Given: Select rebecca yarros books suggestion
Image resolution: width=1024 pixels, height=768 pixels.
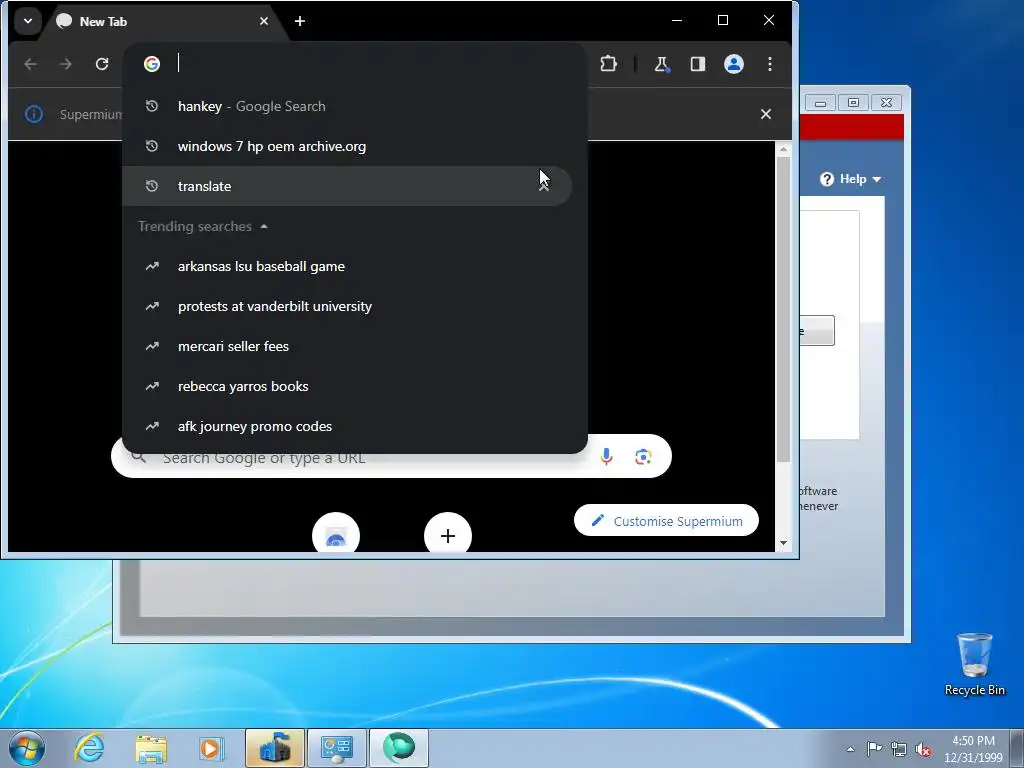Looking at the screenshot, I should pyautogui.click(x=347, y=386).
